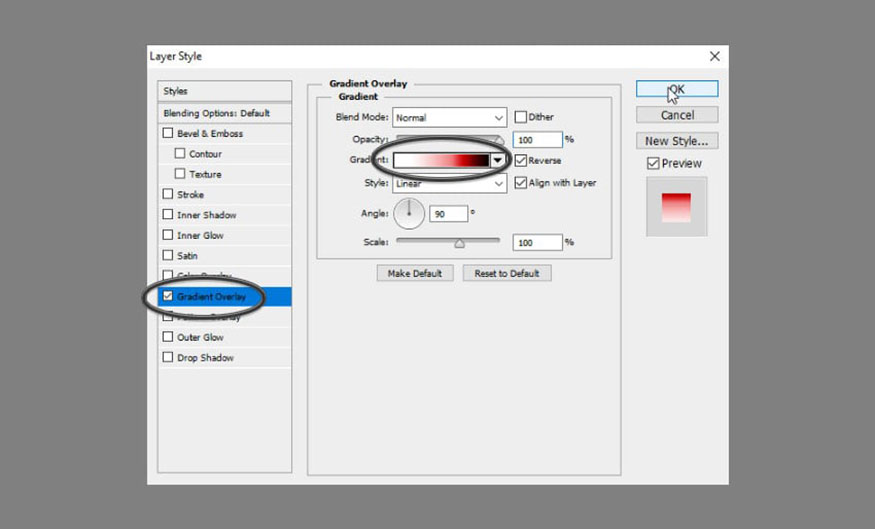Screen dimensions: 875x529
Task: Toggle Align with Layer checkbox
Action: click(521, 183)
